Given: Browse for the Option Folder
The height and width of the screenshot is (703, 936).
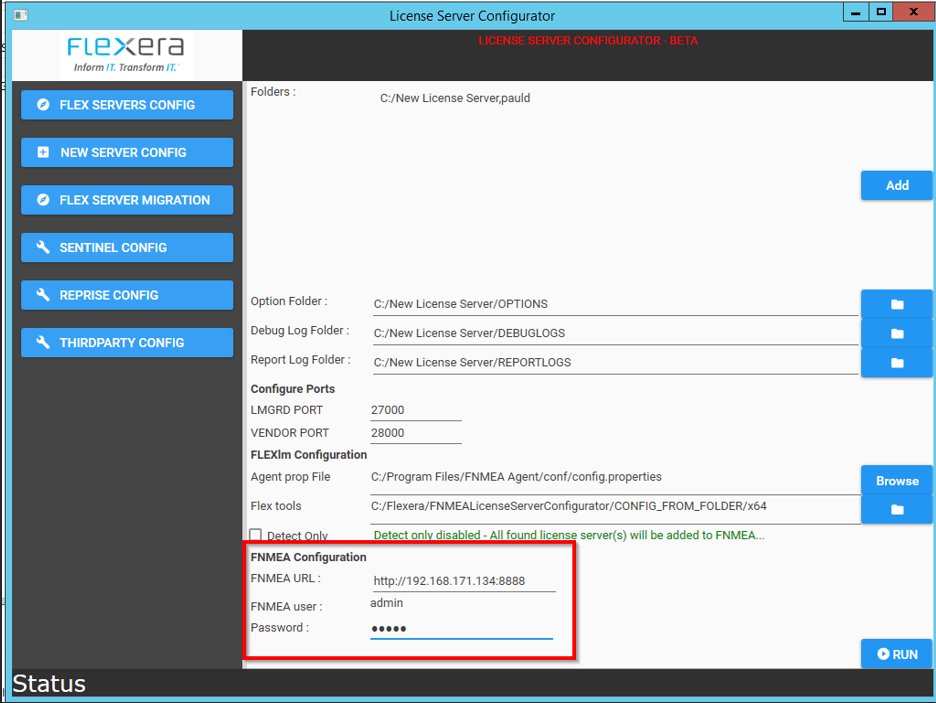Looking at the screenshot, I should point(897,304).
